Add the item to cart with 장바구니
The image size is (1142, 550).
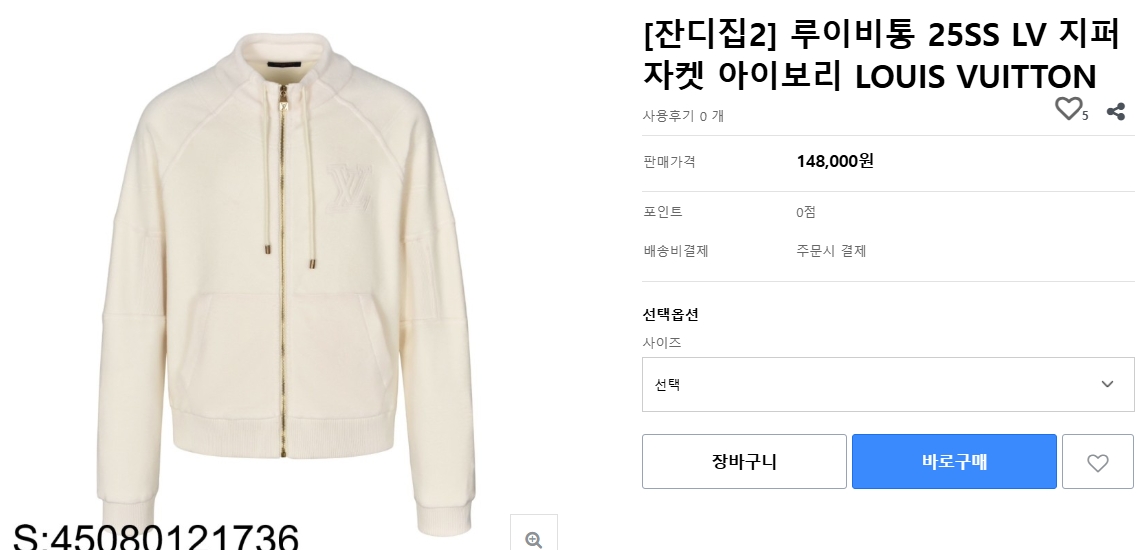pos(744,462)
